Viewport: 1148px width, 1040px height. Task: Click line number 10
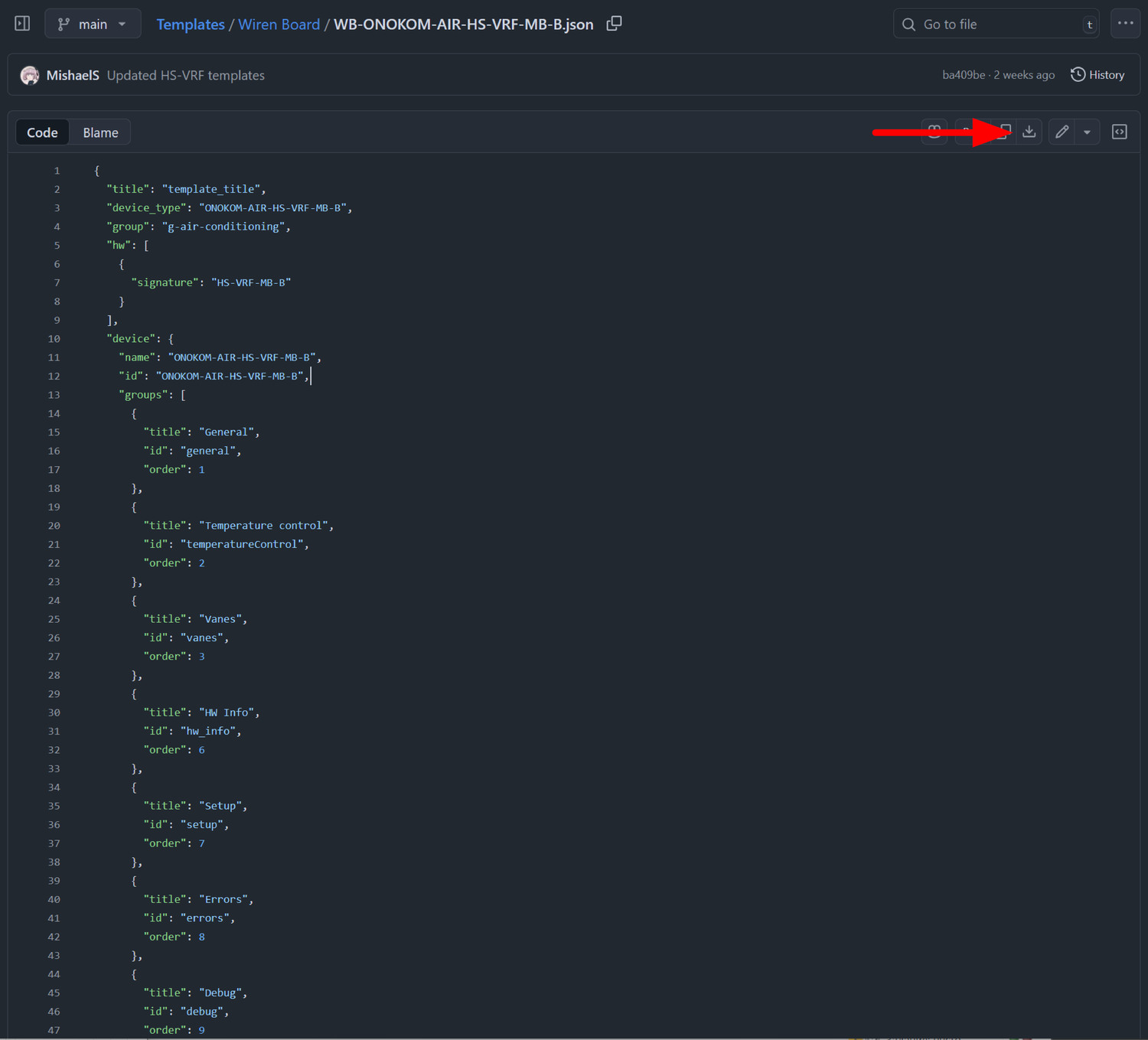54,338
